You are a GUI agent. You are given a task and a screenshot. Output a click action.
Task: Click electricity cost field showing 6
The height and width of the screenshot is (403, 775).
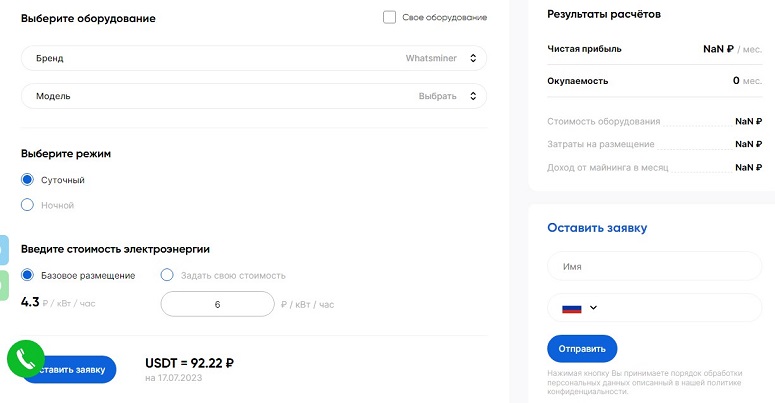[217, 304]
